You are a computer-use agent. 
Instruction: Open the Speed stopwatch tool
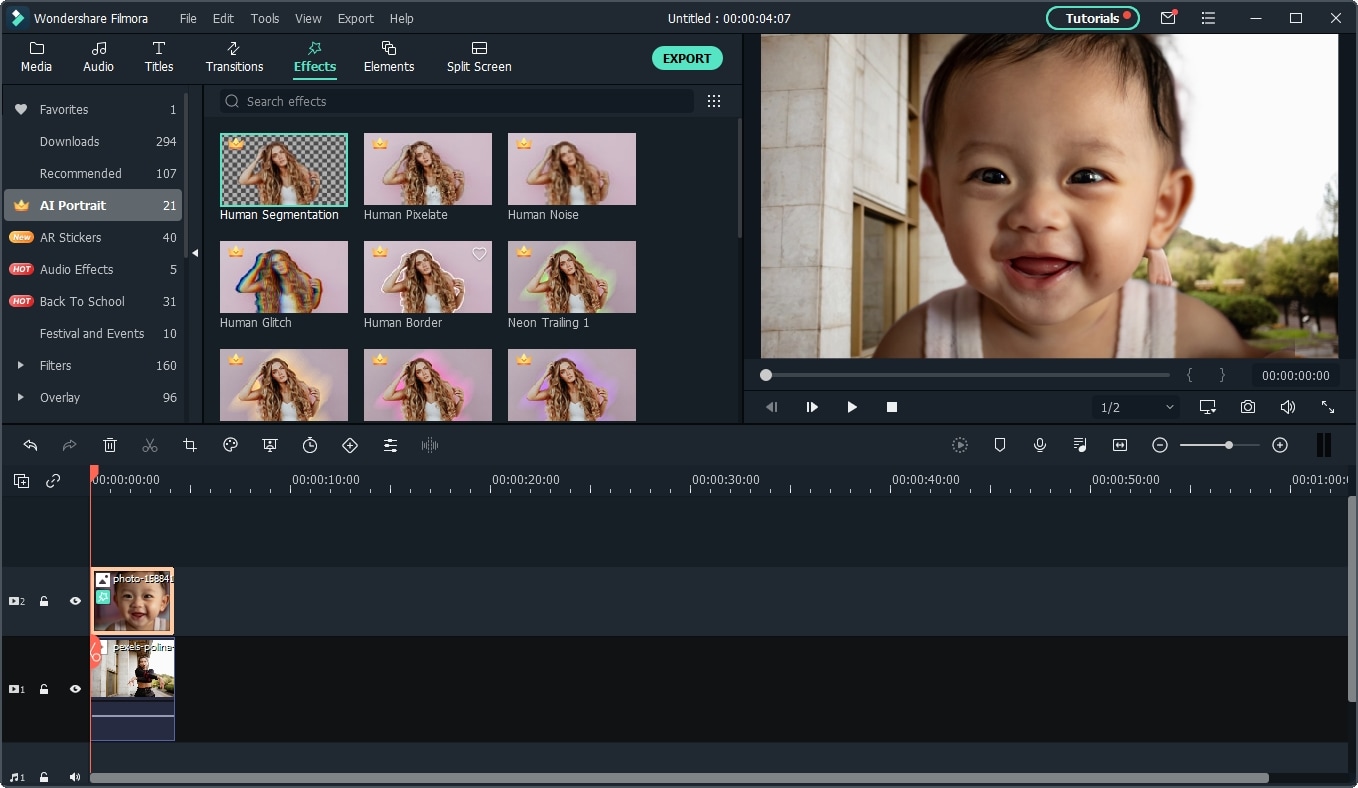tap(310, 445)
